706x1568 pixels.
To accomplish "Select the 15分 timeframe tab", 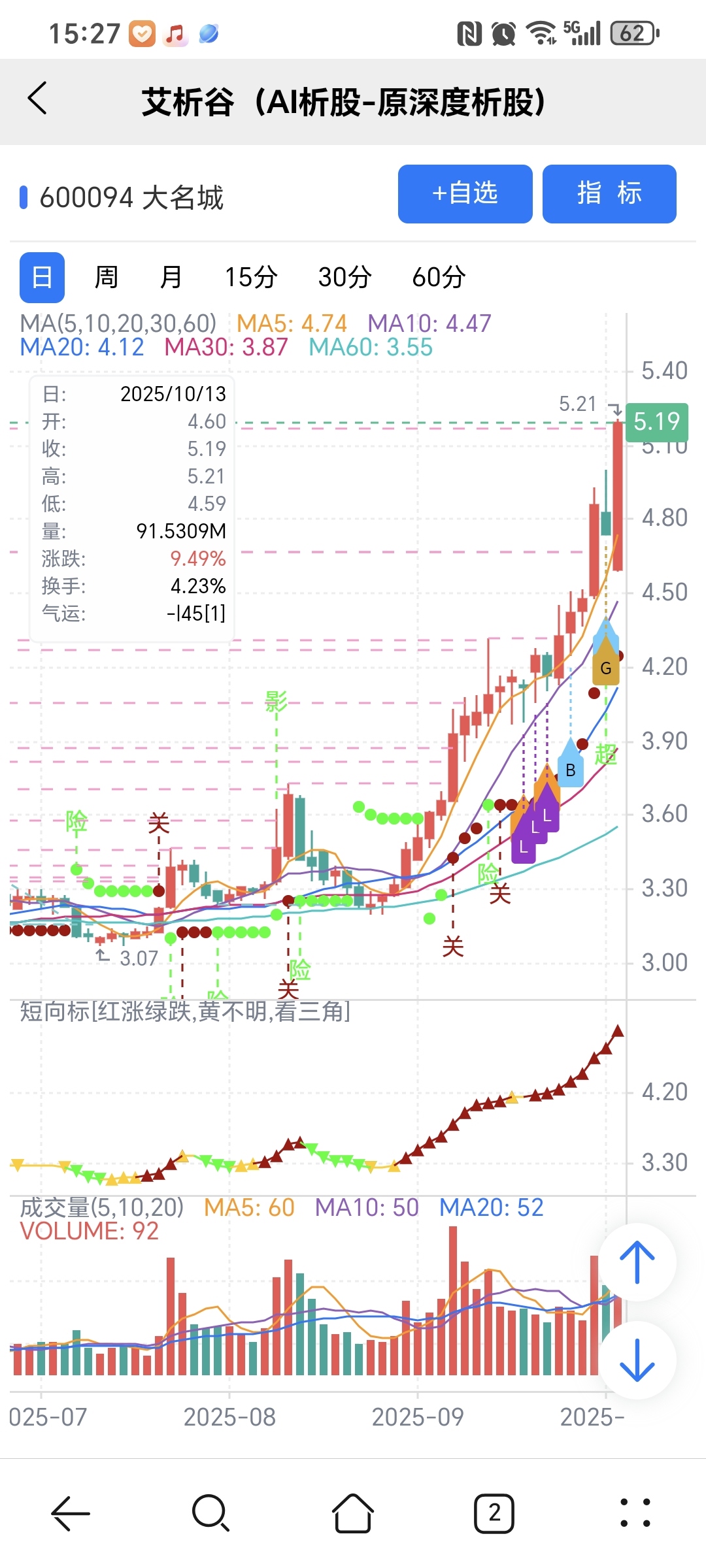I will pos(251,277).
